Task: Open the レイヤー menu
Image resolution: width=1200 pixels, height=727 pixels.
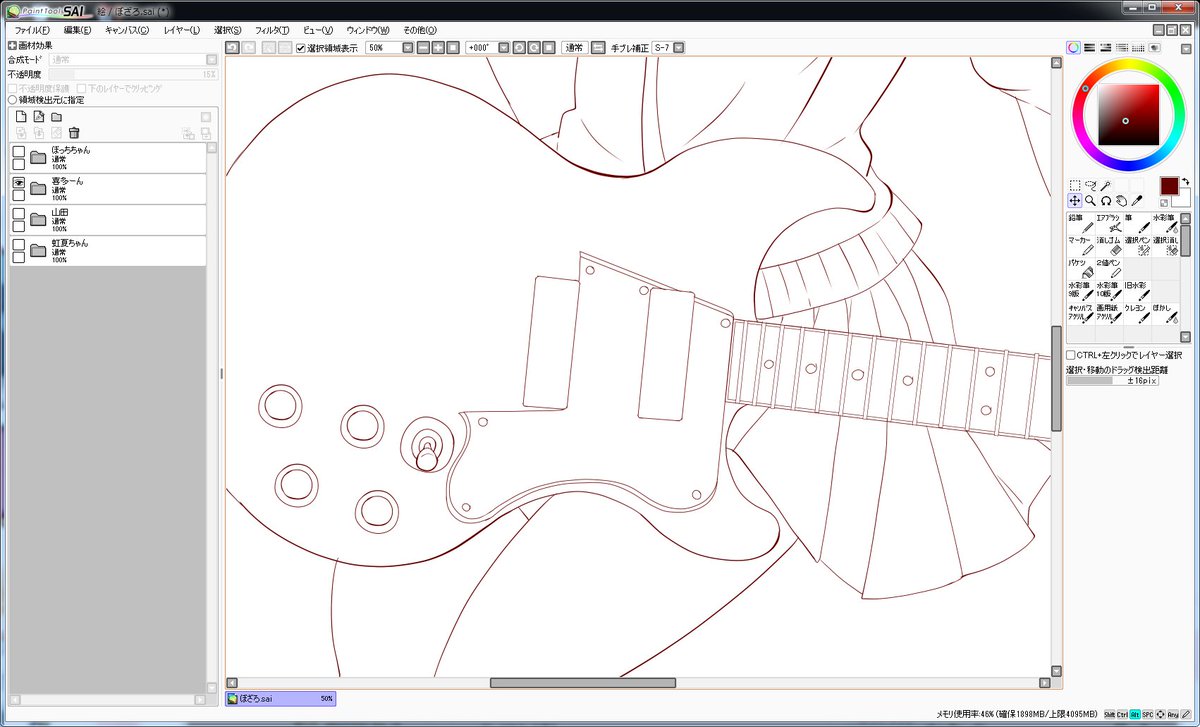Action: pos(181,30)
